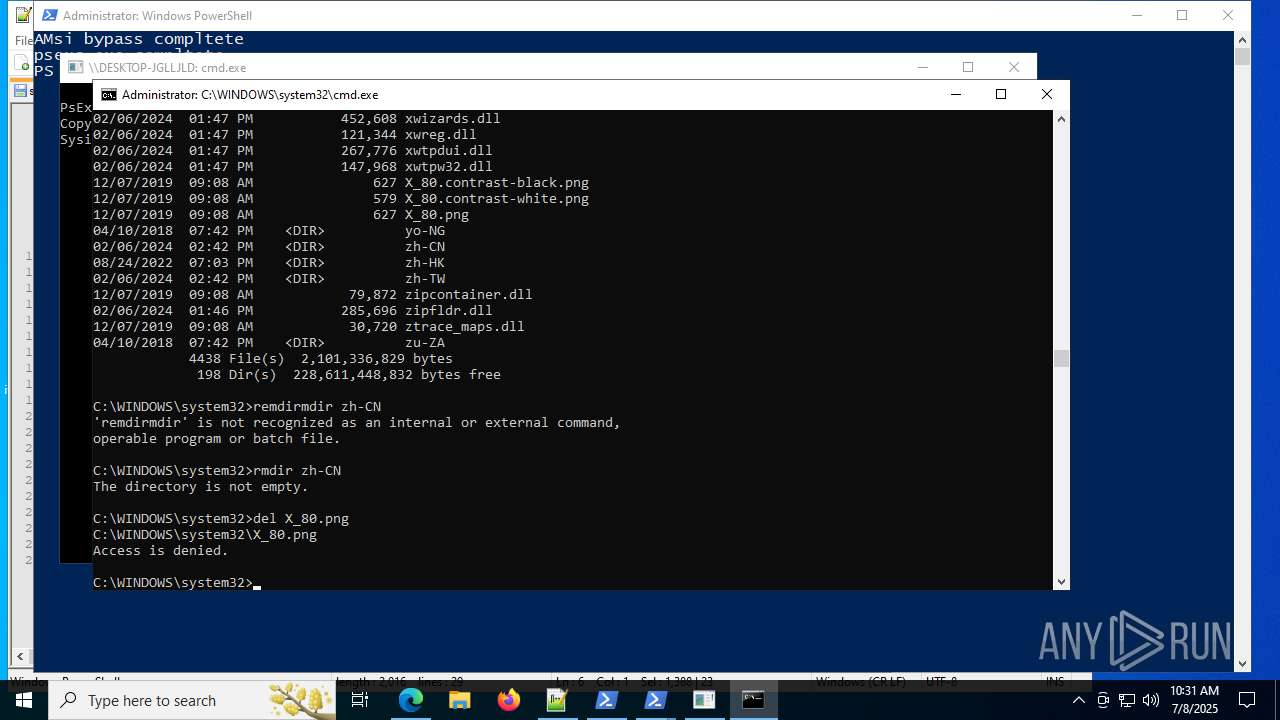Launch Firefox from taskbar
The width and height of the screenshot is (1280, 720).
tap(509, 700)
